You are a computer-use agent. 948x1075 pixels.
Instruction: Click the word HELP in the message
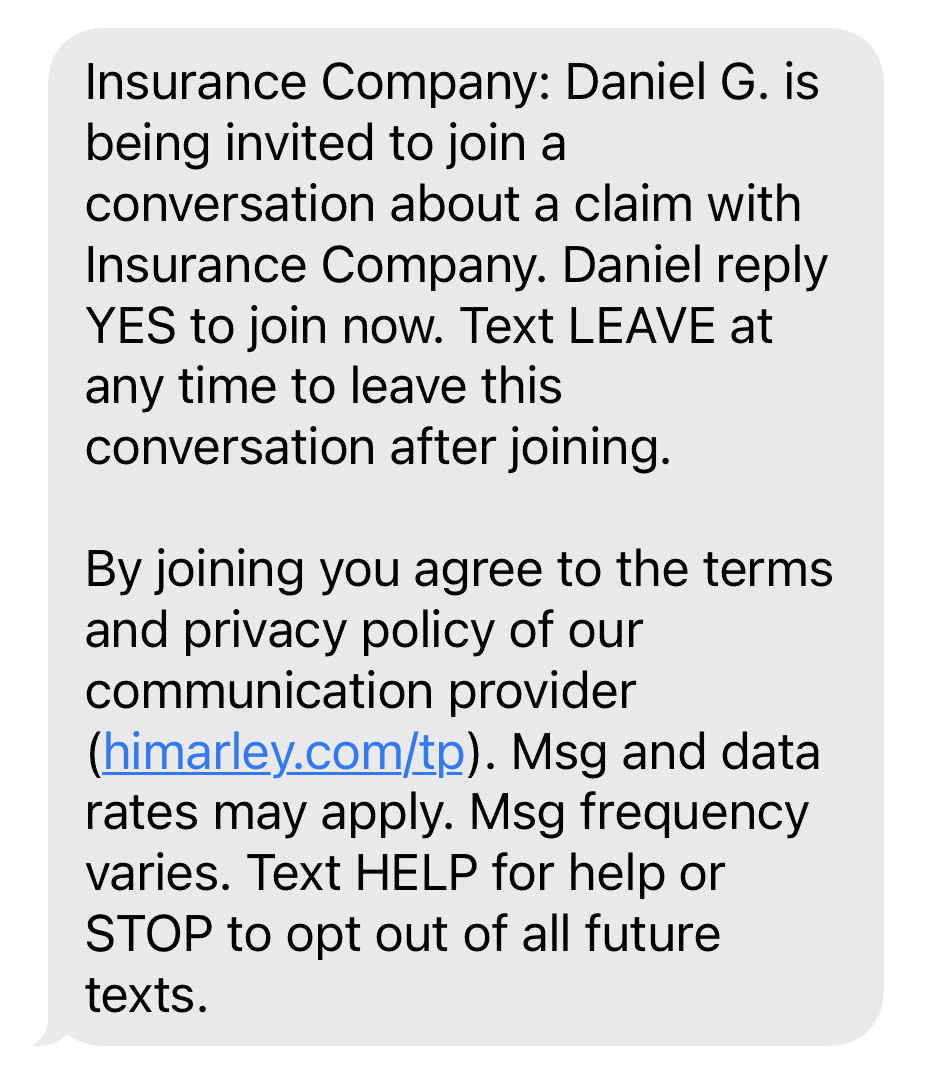click(x=417, y=875)
